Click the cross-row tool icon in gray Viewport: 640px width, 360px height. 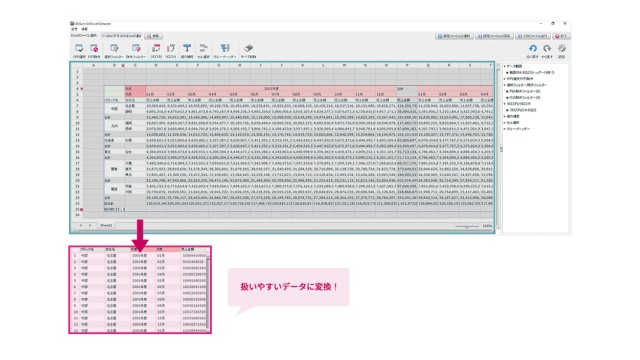[171, 48]
